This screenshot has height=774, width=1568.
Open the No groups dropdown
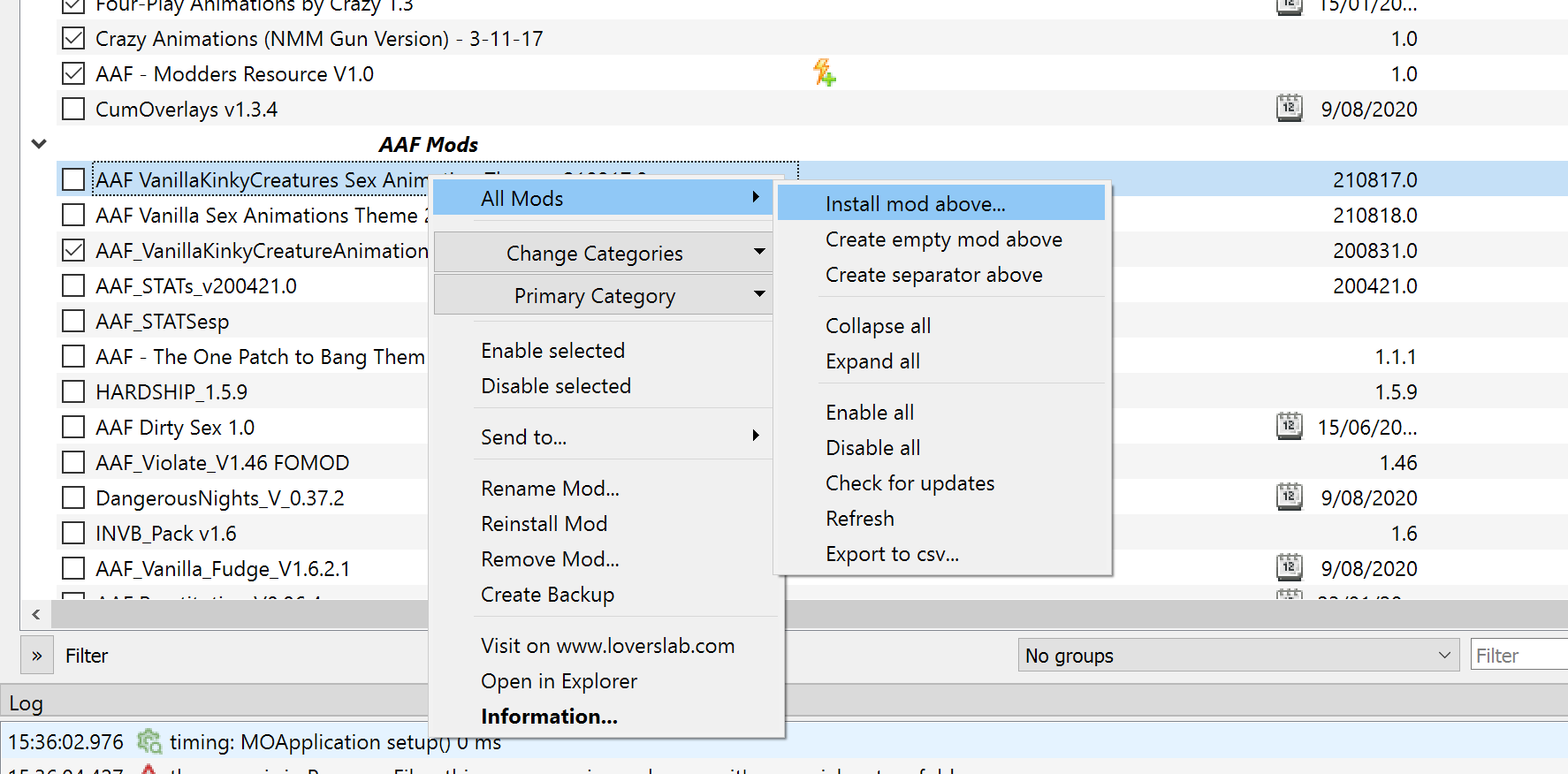[1237, 656]
